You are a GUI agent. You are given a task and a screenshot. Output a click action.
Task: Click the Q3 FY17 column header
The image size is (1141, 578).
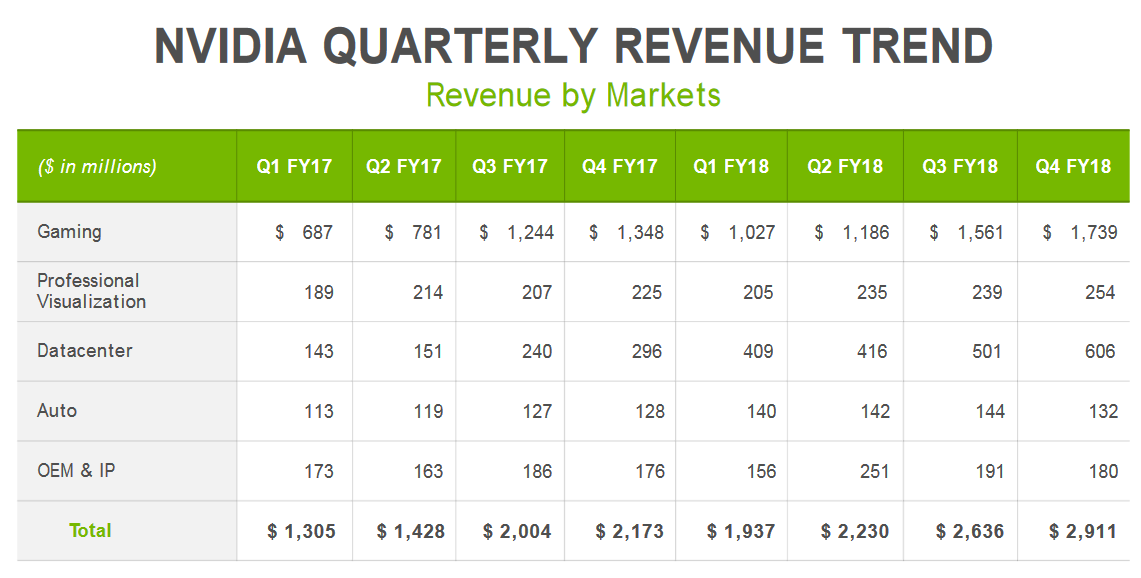pos(510,167)
